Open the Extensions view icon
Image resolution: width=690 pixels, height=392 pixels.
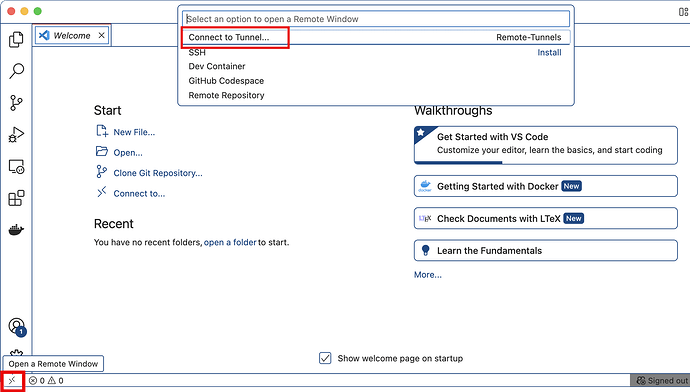16,198
